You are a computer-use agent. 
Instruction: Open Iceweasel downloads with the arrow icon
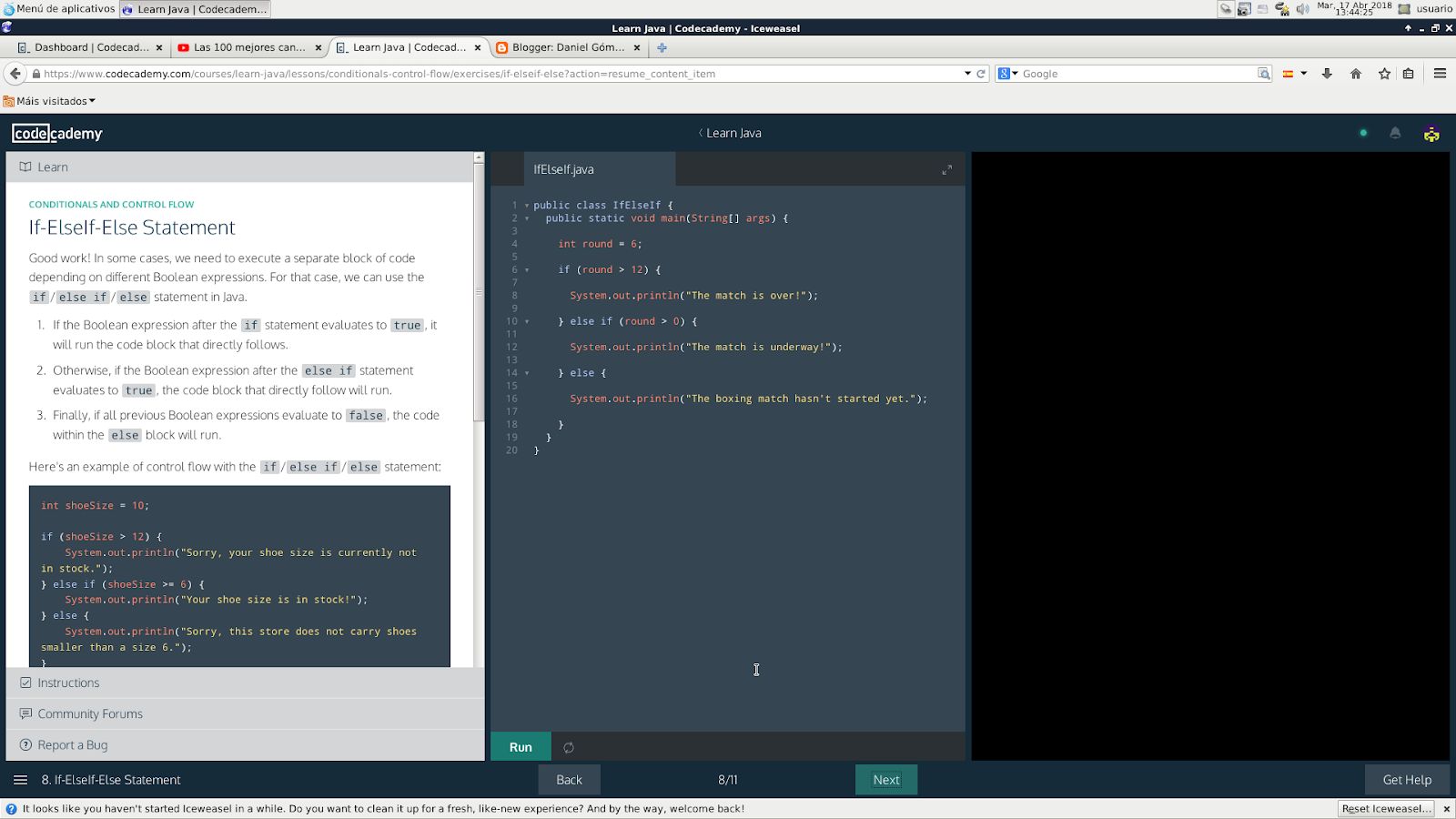[x=1327, y=74]
